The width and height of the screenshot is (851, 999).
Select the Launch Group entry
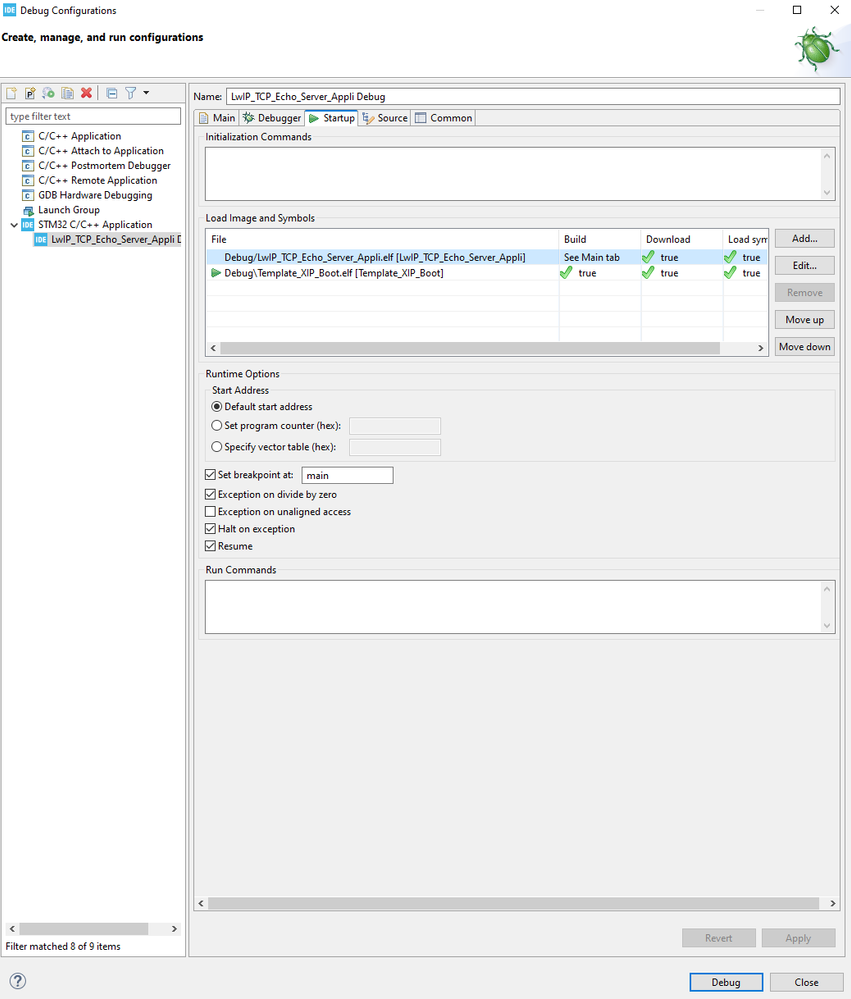[69, 210]
